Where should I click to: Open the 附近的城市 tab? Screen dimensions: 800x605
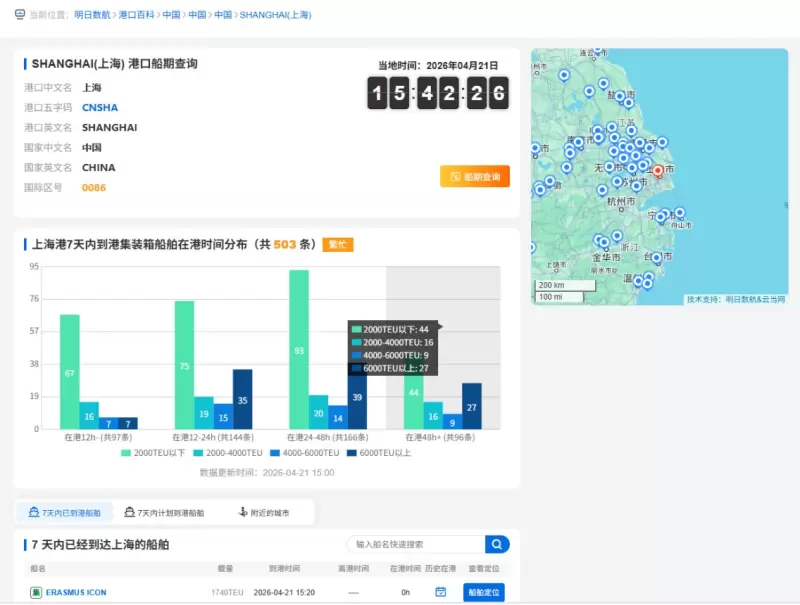[x=269, y=512]
